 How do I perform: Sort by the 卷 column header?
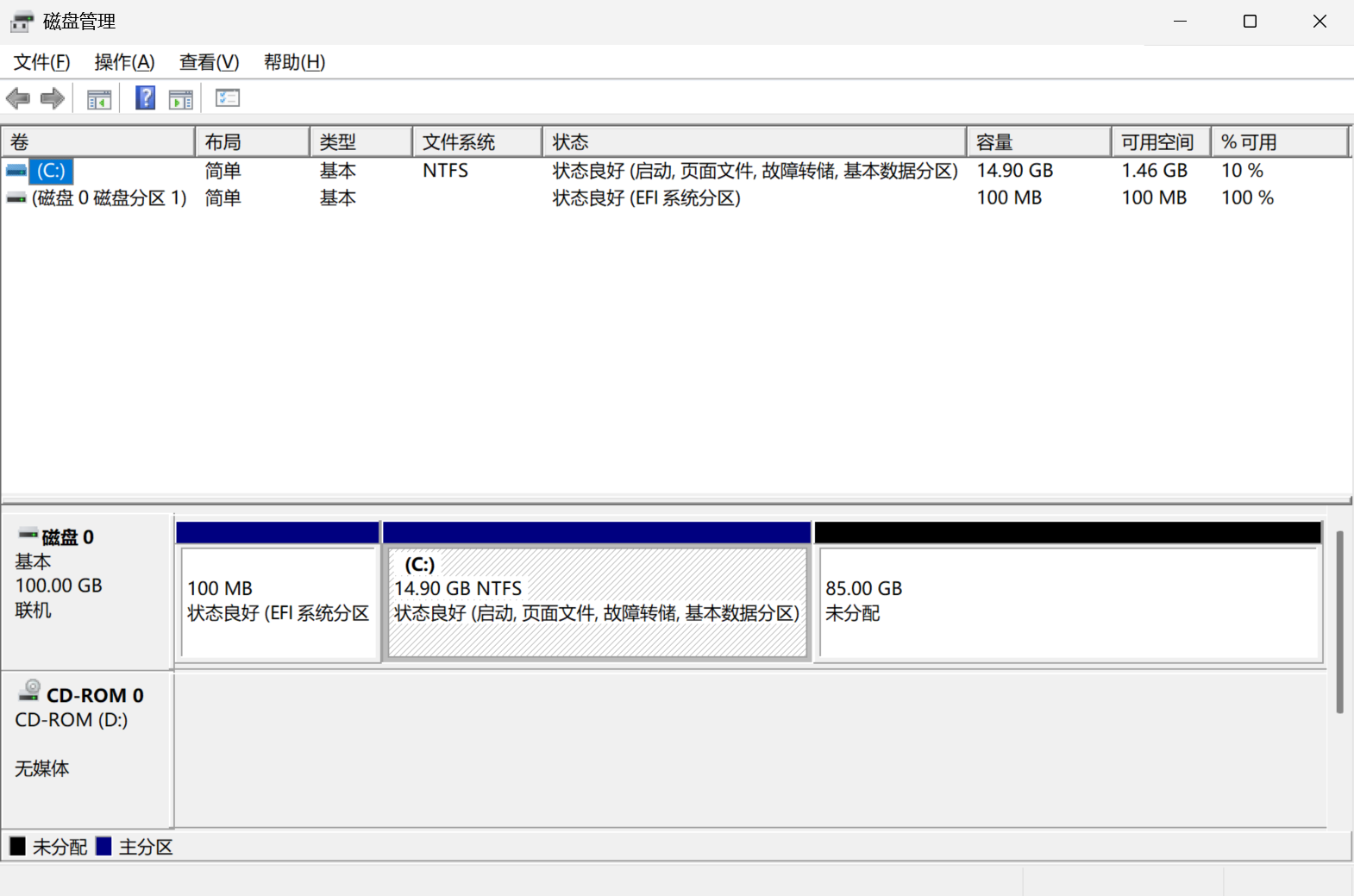click(98, 142)
